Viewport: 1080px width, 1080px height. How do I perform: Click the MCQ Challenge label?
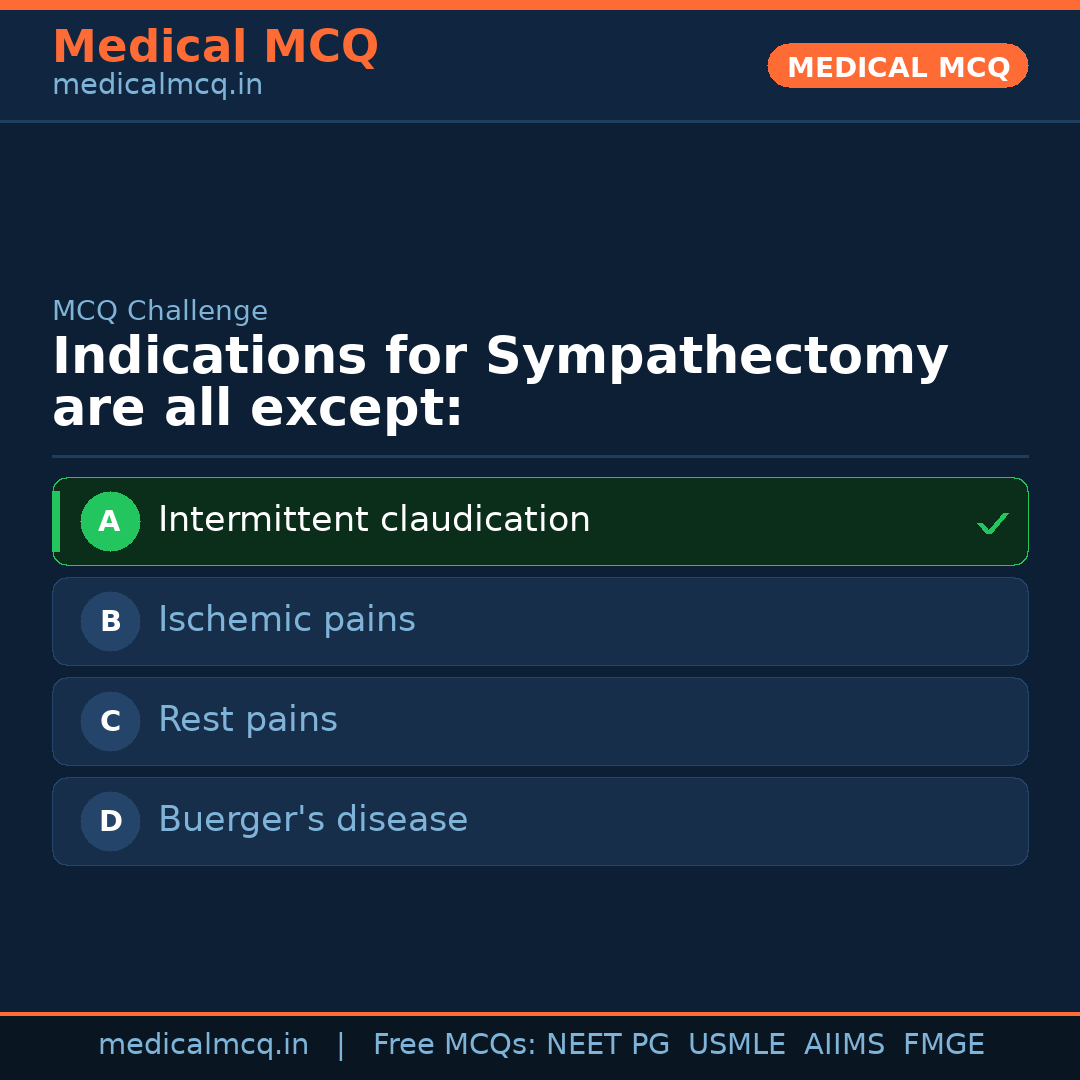tap(160, 311)
